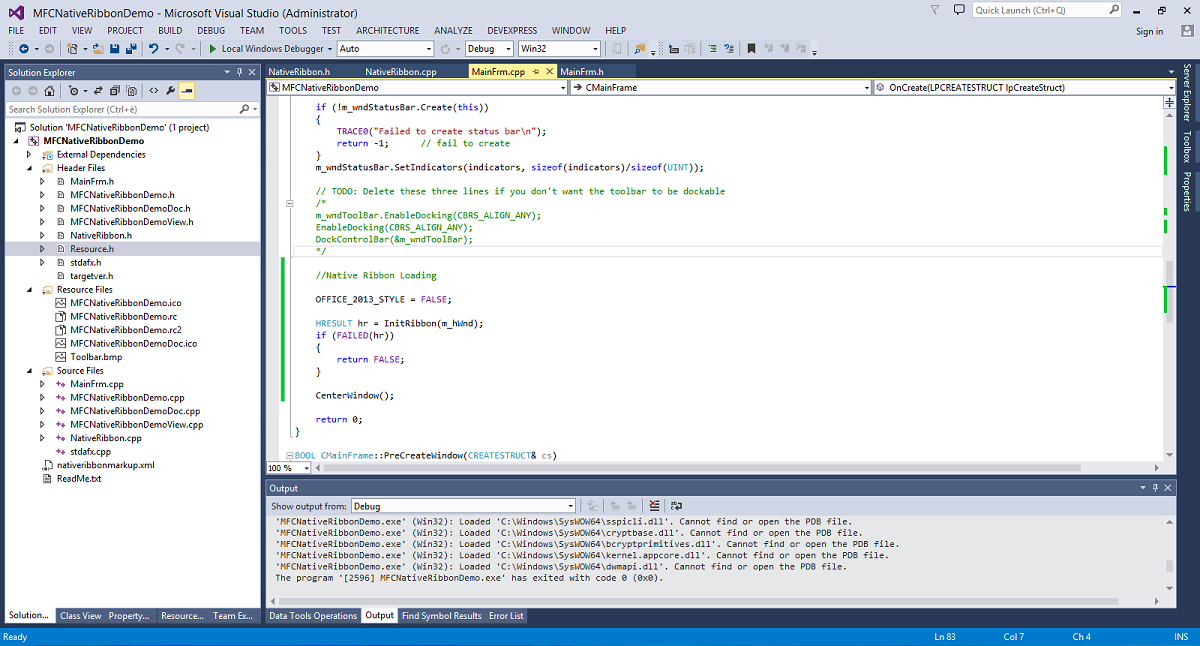Screen dimensions: 1200x646
Task: Switch to the Error List tab
Action: (506, 616)
